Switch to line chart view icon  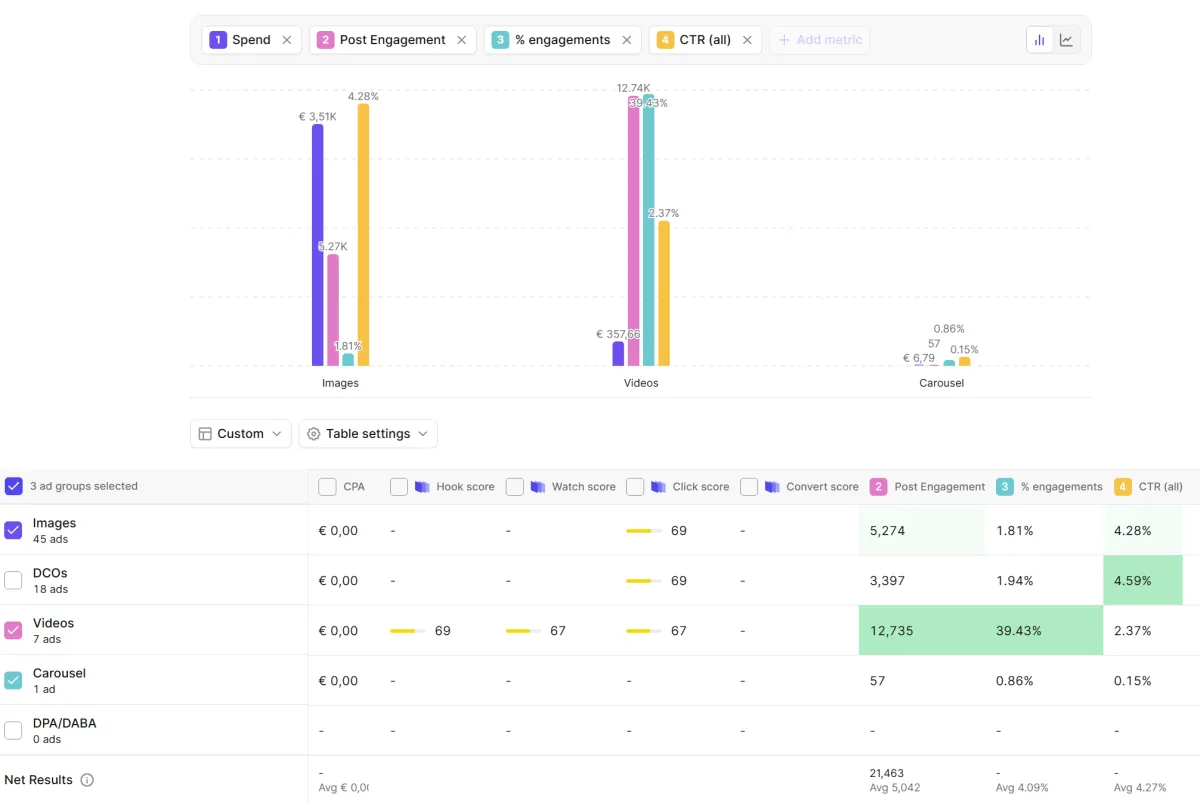1067,40
